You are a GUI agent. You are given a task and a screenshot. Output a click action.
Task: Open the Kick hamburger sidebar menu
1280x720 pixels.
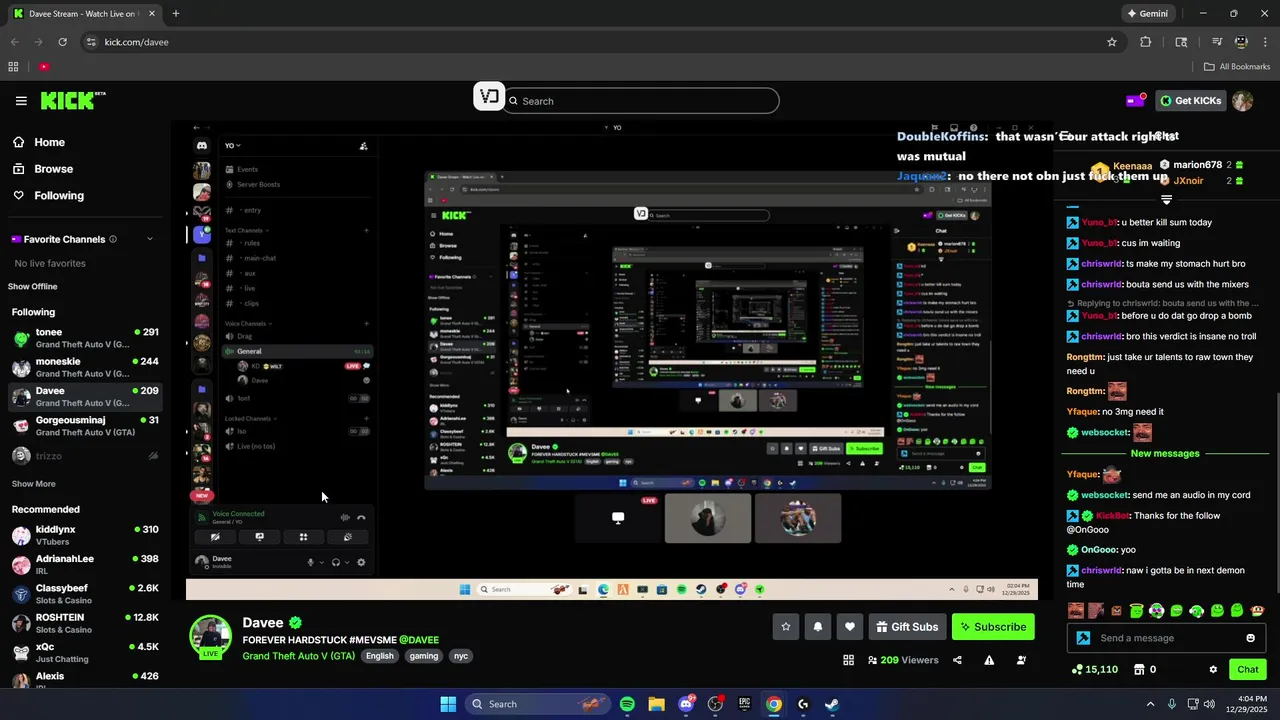click(21, 101)
